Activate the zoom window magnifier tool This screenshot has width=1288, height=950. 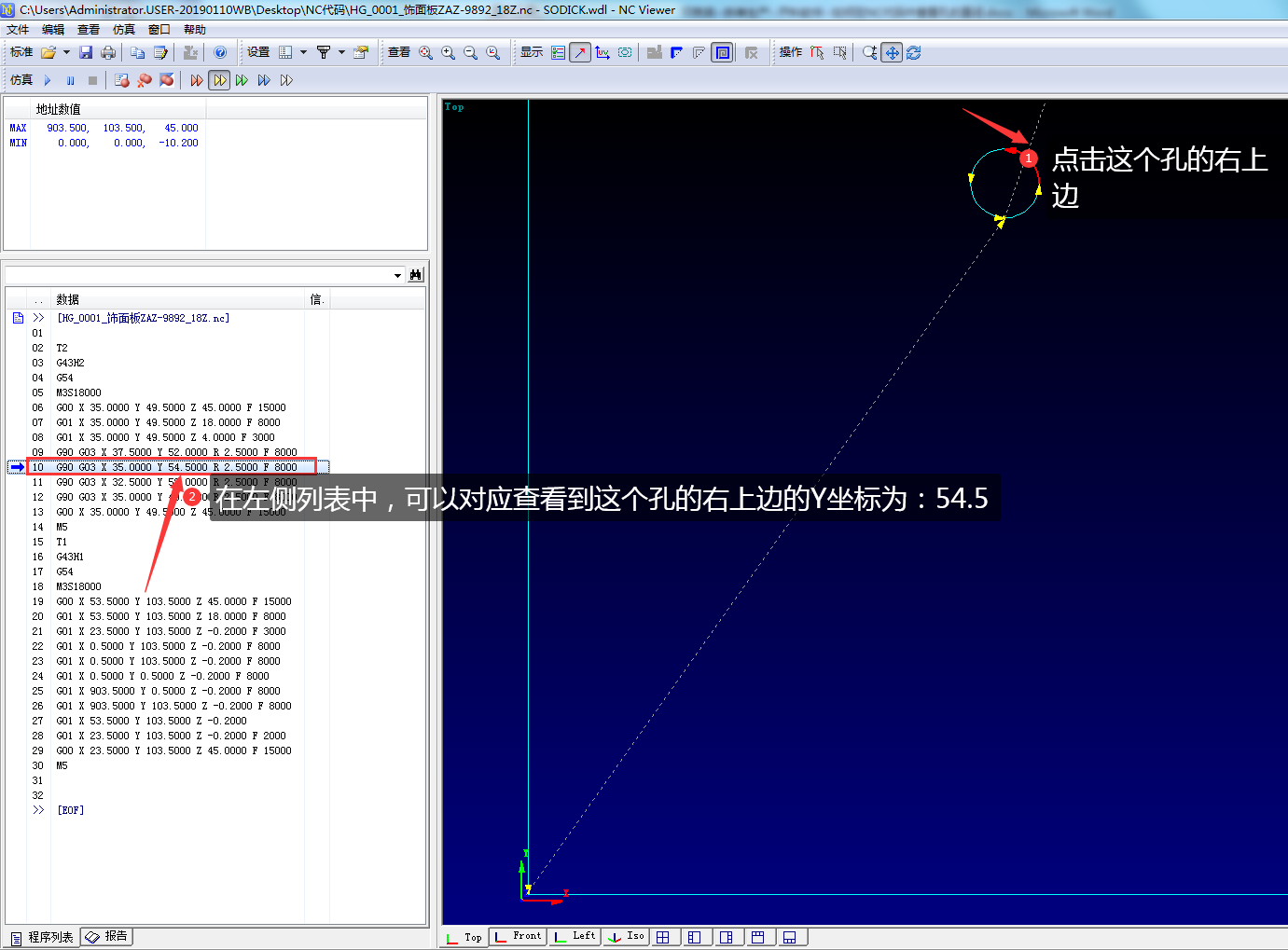click(x=870, y=52)
